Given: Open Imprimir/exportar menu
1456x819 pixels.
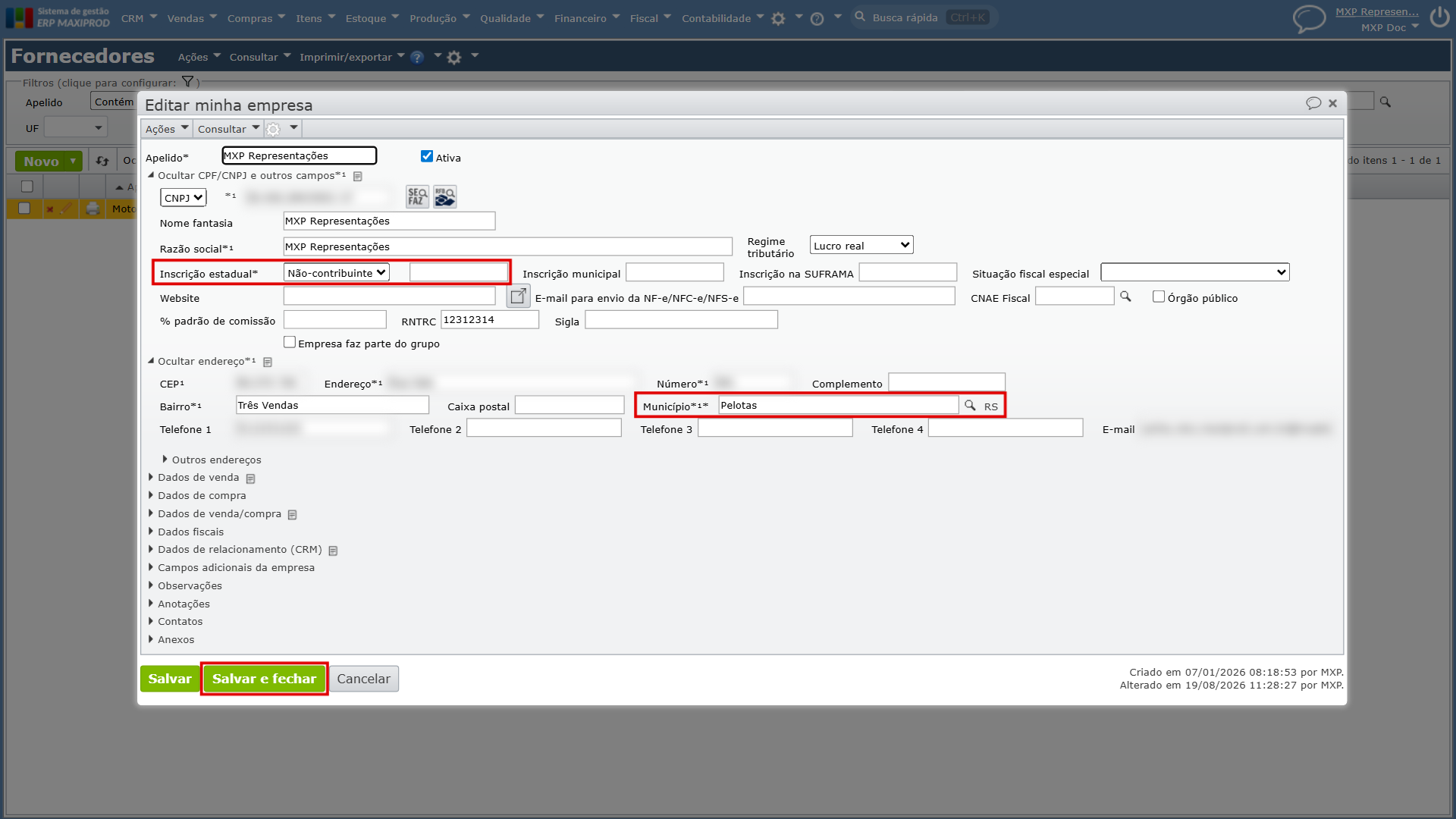Looking at the screenshot, I should click(x=352, y=58).
